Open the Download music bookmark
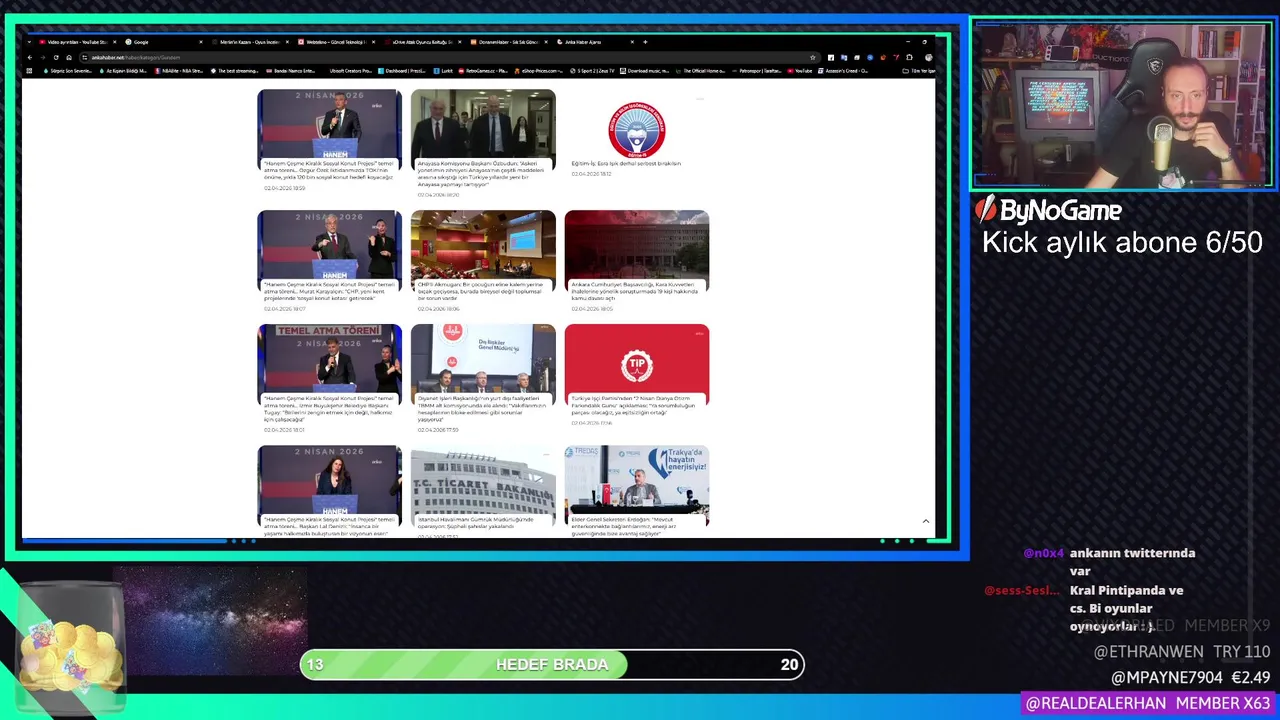This screenshot has height=720, width=1280. pyautogui.click(x=645, y=71)
